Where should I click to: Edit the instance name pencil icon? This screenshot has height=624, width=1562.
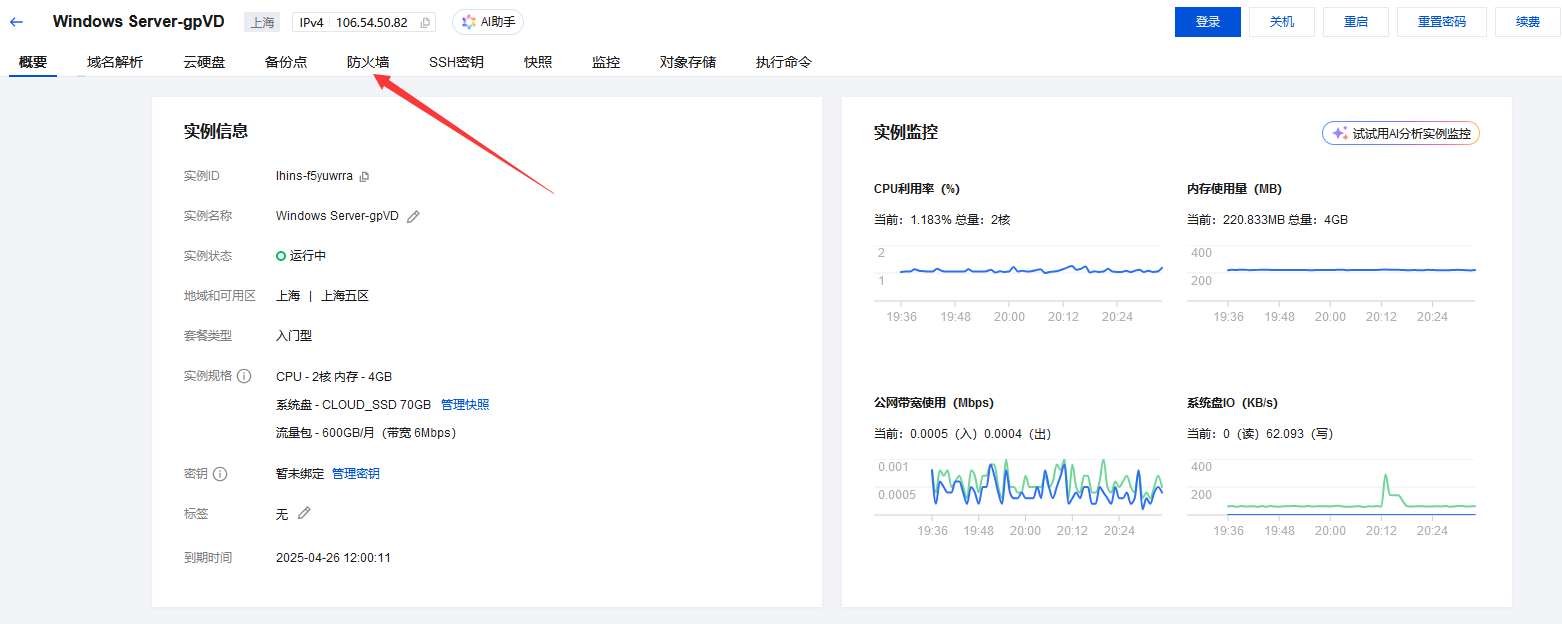coord(413,216)
